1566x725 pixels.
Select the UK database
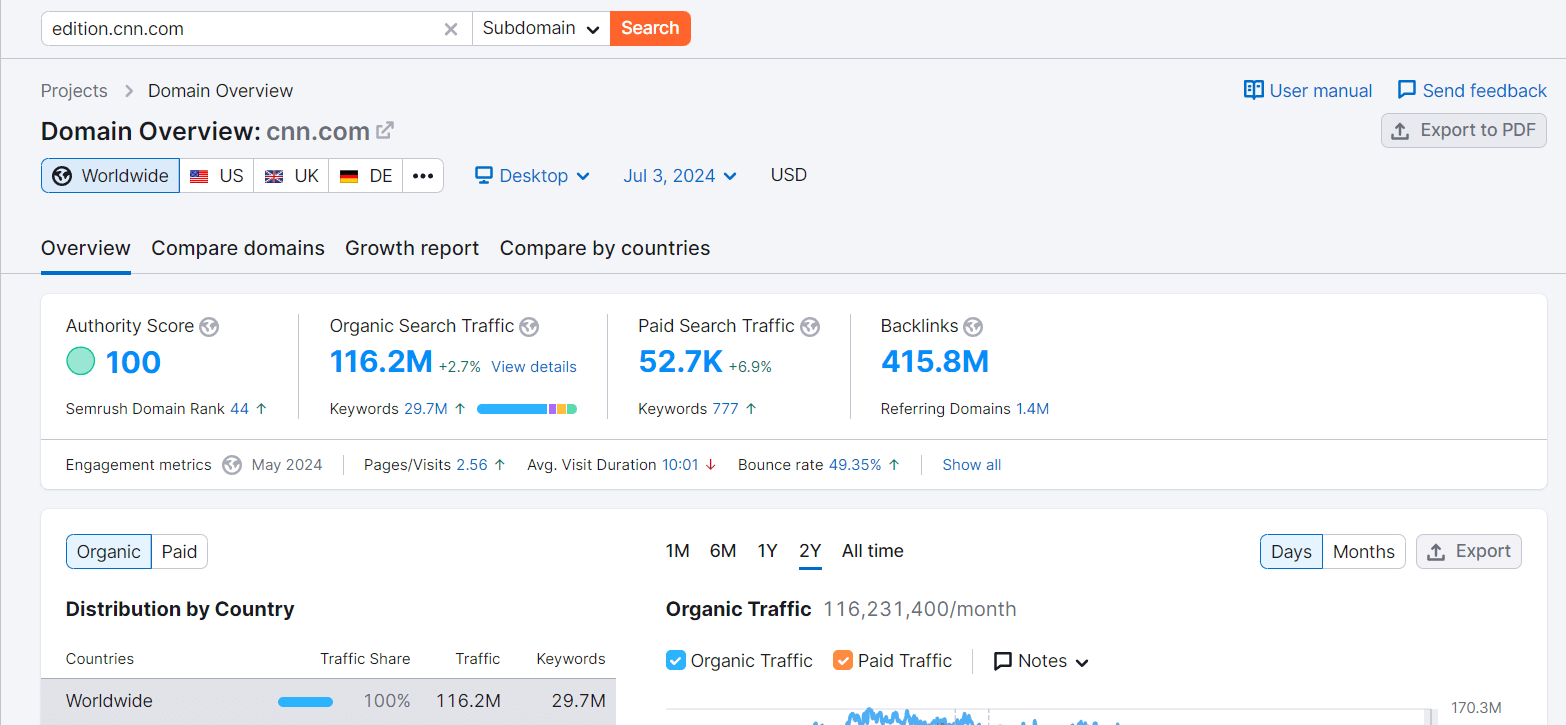click(x=292, y=176)
